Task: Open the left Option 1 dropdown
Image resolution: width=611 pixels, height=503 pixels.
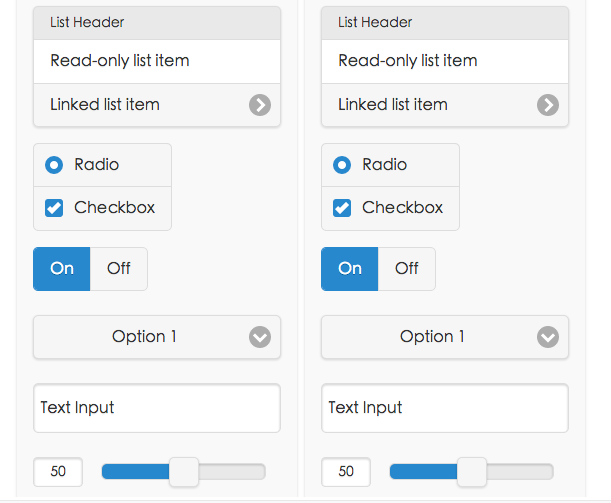Action: tap(157, 337)
